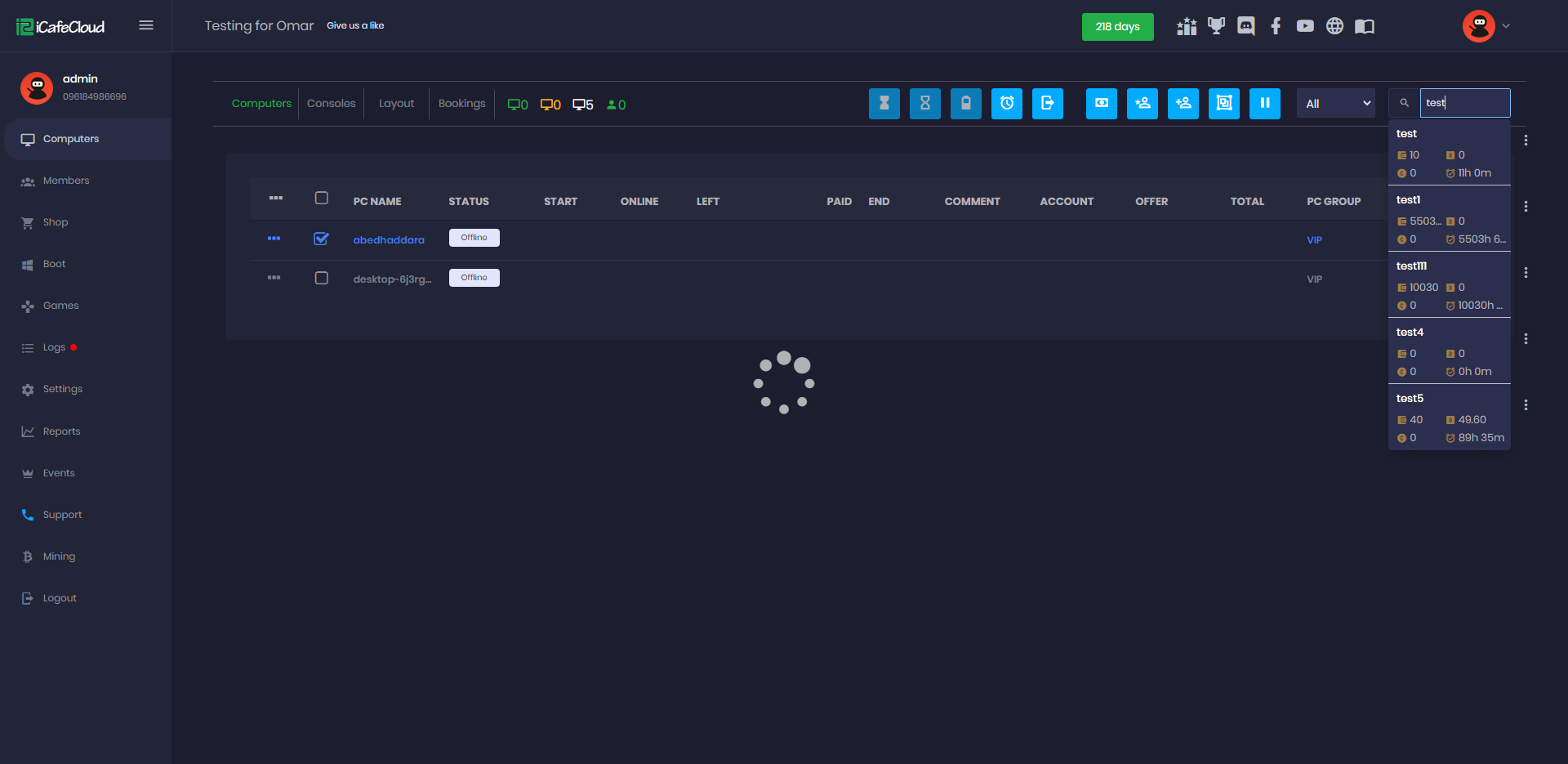Open the Discord icon in header
The image size is (1568, 764).
1245,26
